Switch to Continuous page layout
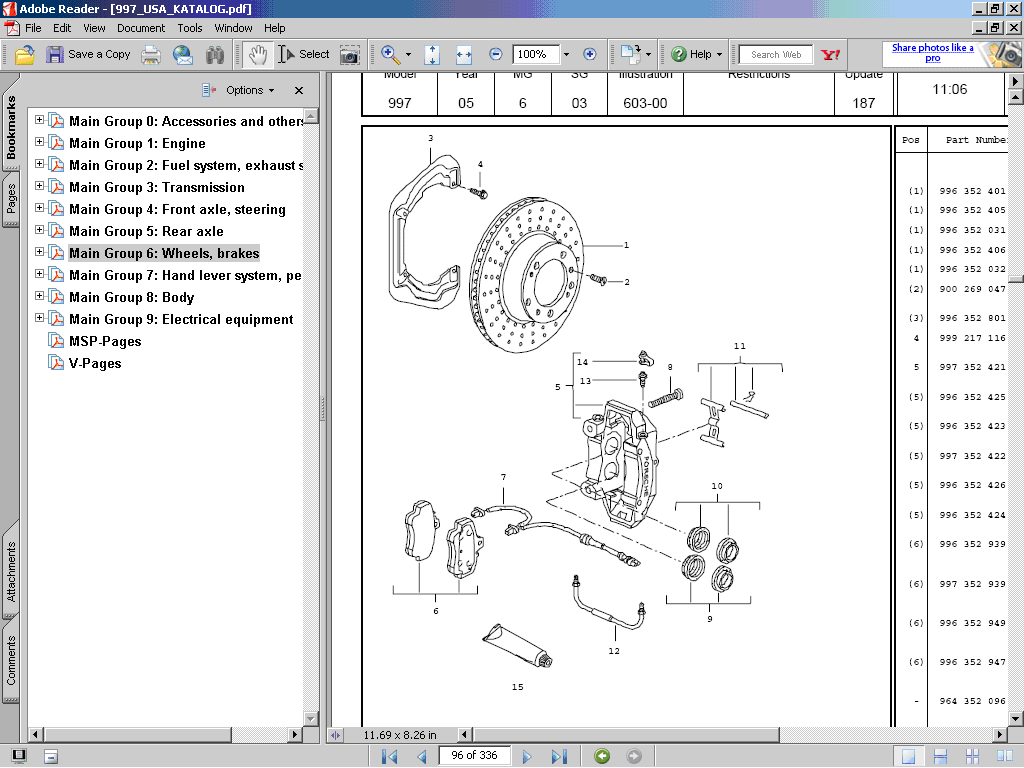Image resolution: width=1024 pixels, height=768 pixels. click(x=940, y=756)
